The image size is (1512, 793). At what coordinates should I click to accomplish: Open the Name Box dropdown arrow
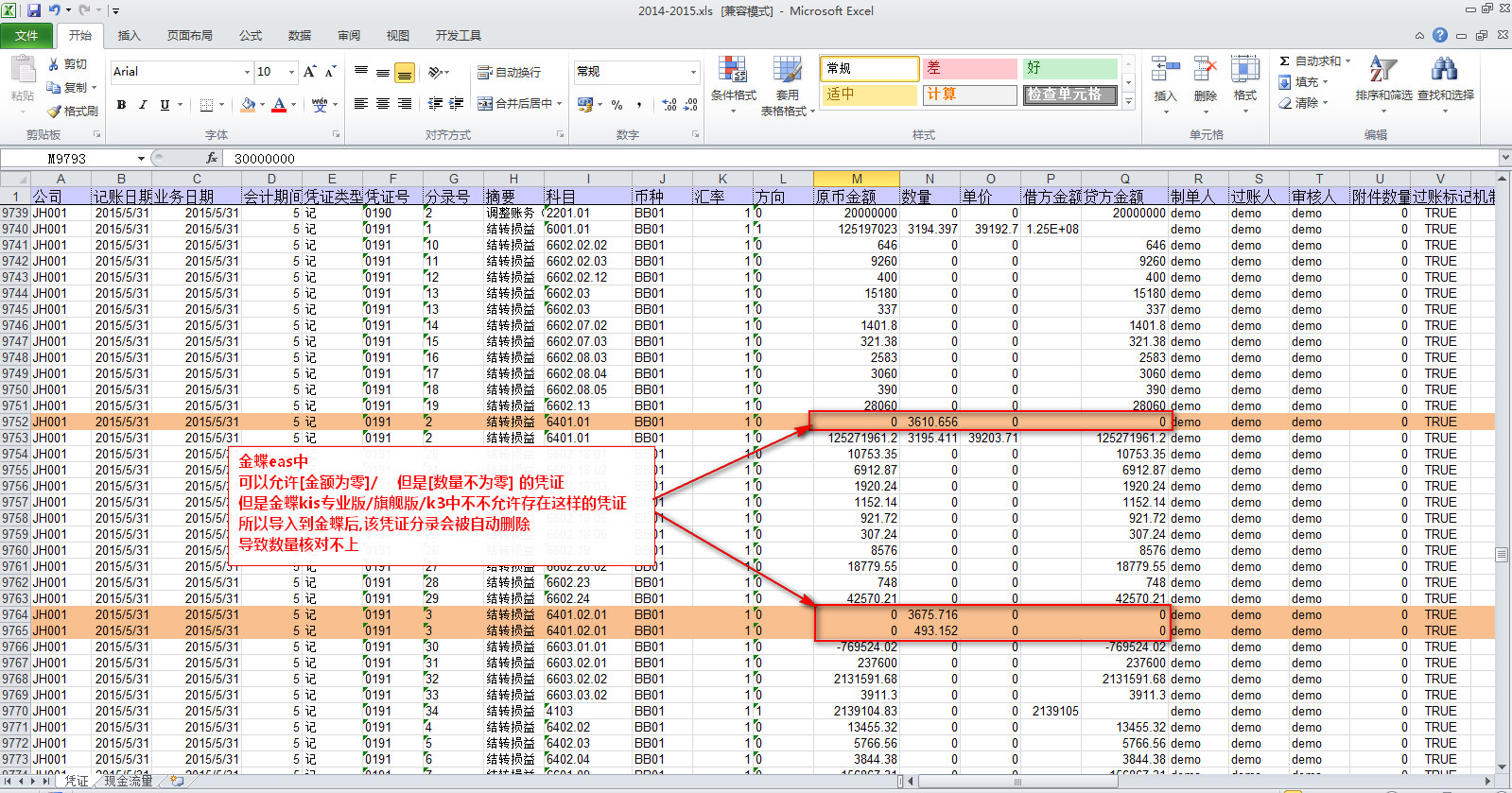pos(141,159)
